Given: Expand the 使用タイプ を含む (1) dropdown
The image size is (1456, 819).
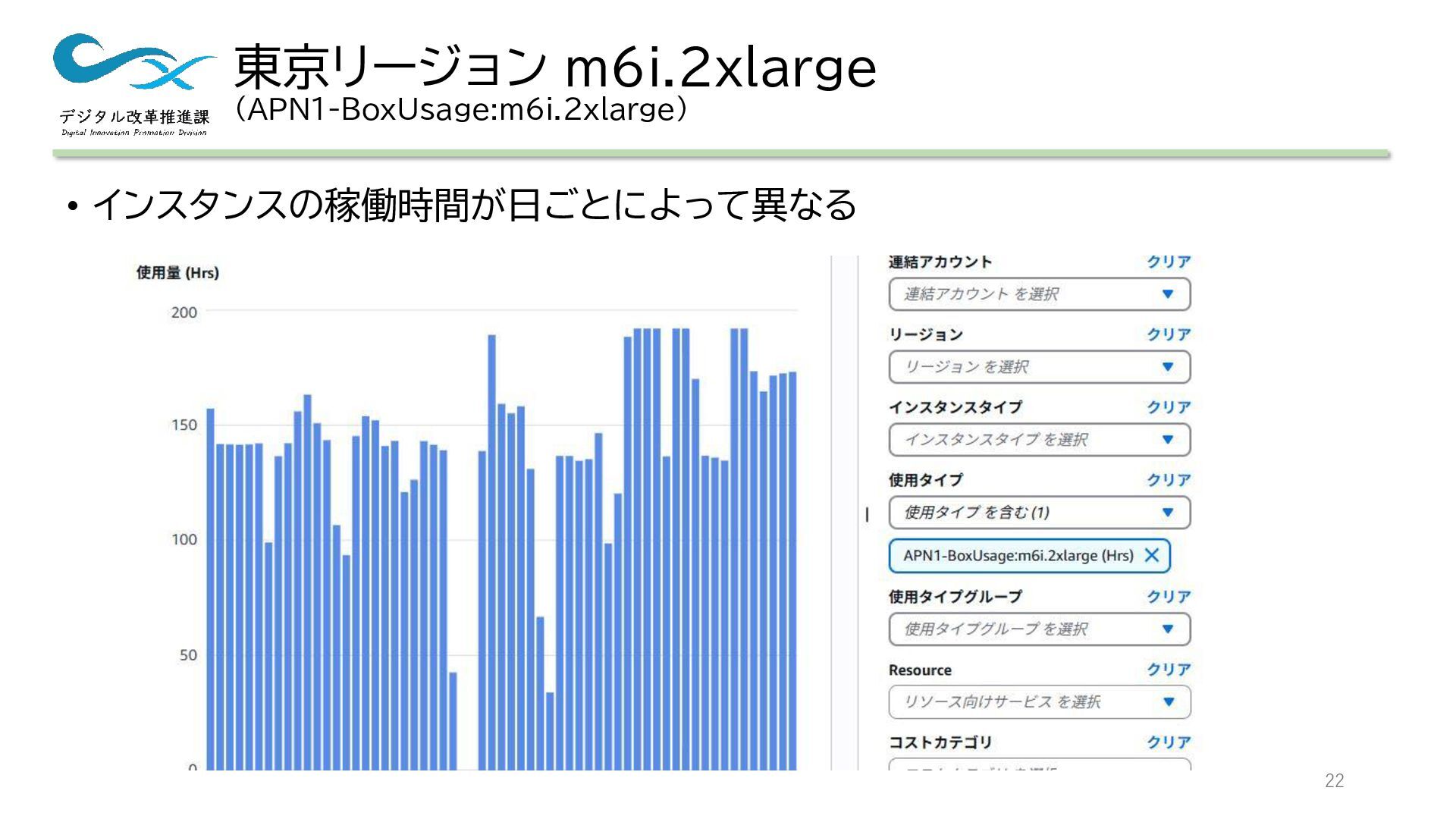Looking at the screenshot, I should tap(1040, 513).
